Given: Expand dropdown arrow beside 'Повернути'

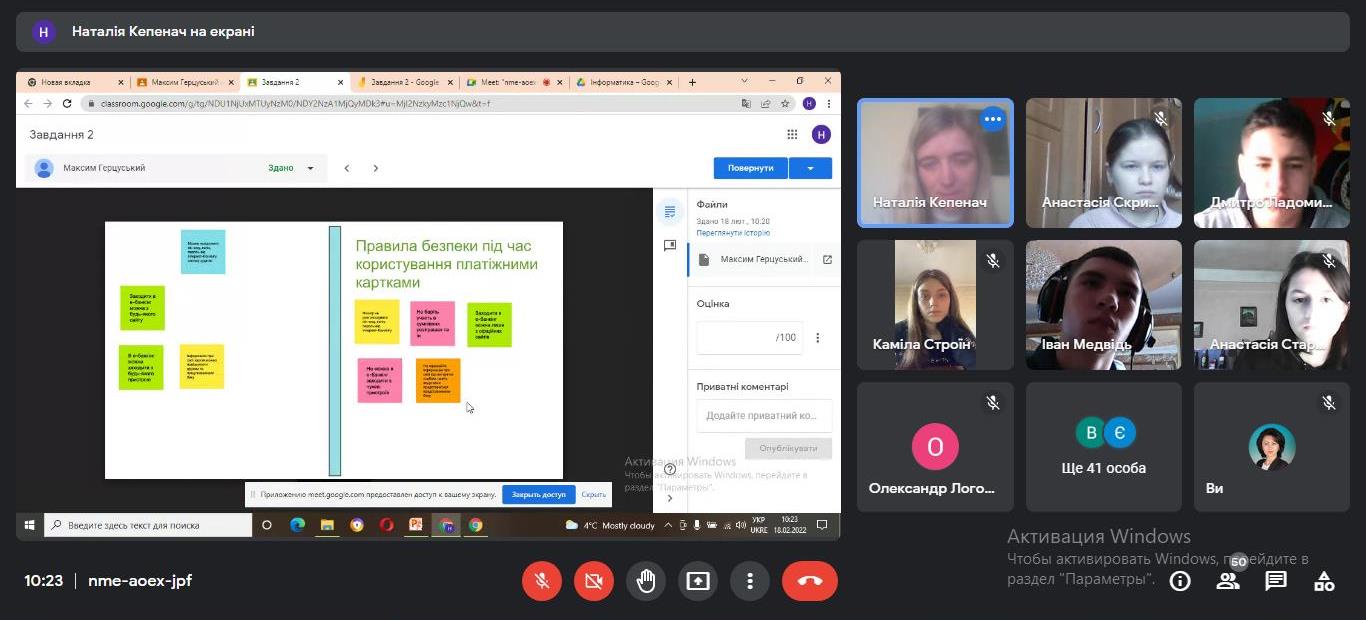Looking at the screenshot, I should [x=810, y=168].
